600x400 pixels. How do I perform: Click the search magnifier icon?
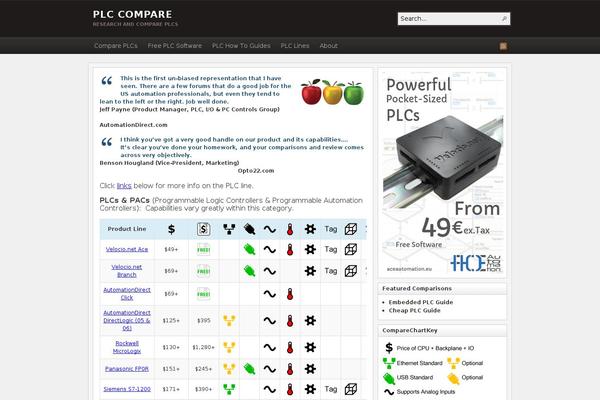click(504, 18)
